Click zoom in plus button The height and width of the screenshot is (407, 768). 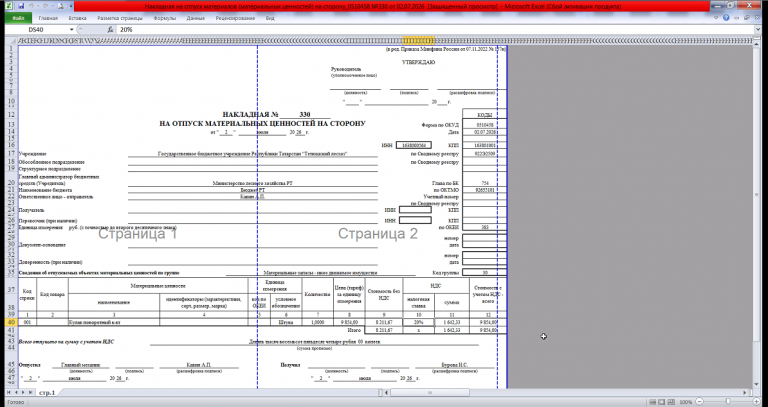[x=756, y=402]
